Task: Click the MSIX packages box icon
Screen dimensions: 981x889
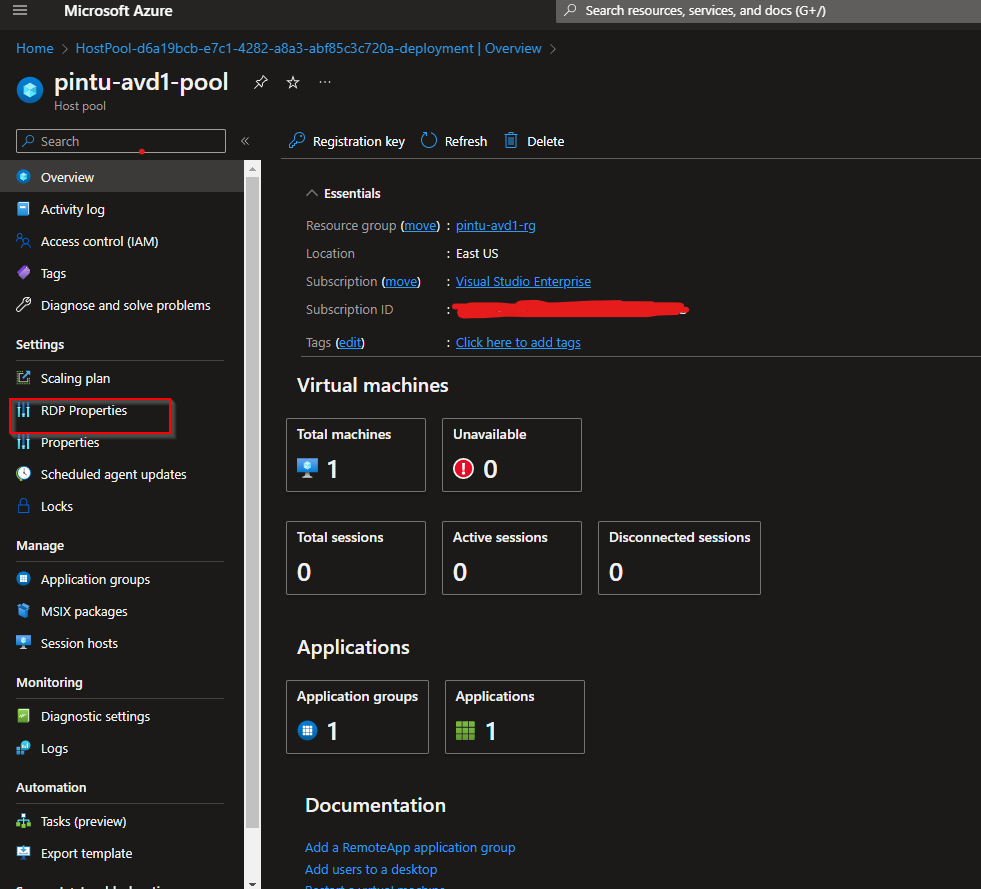Action: (x=23, y=611)
